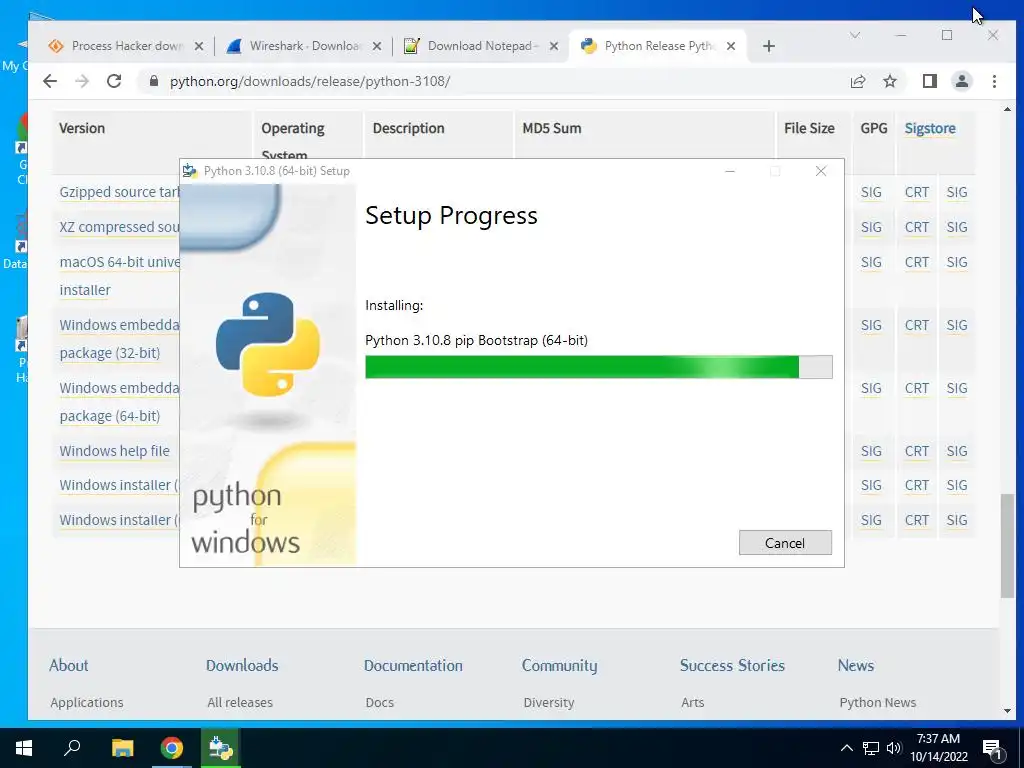Switch to Wireshark Download tab
The height and width of the screenshot is (768, 1024).
[305, 46]
